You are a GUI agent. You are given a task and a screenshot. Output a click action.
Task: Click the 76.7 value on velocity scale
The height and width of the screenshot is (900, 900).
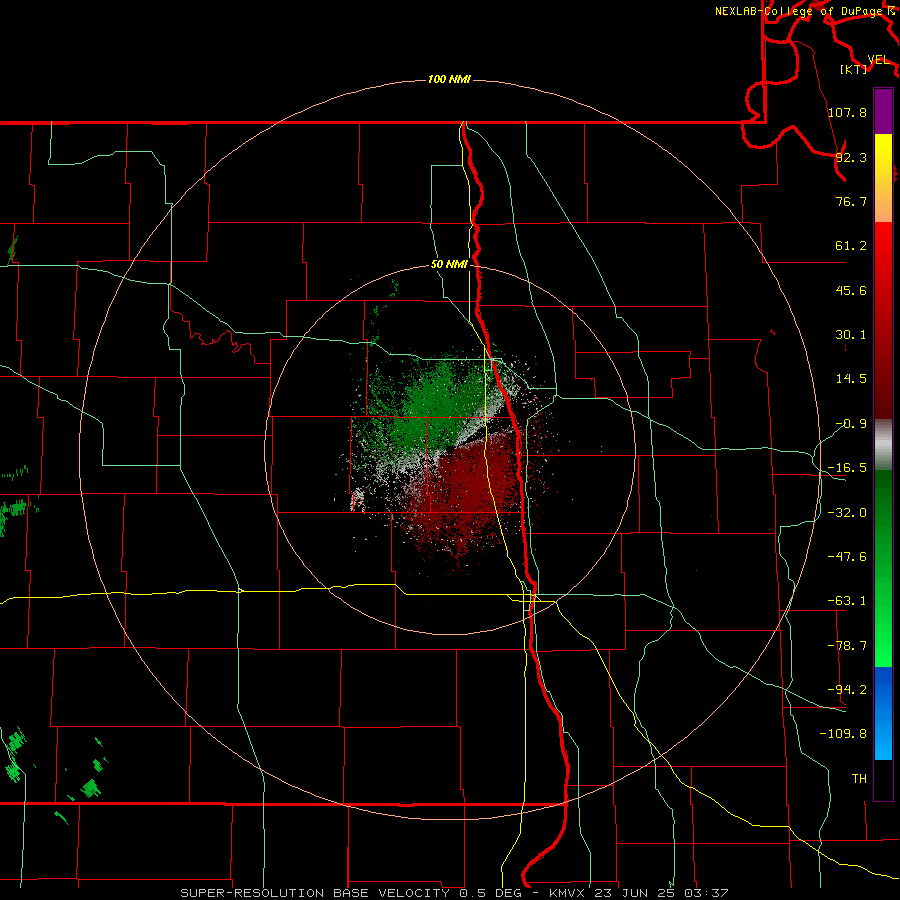(851, 201)
